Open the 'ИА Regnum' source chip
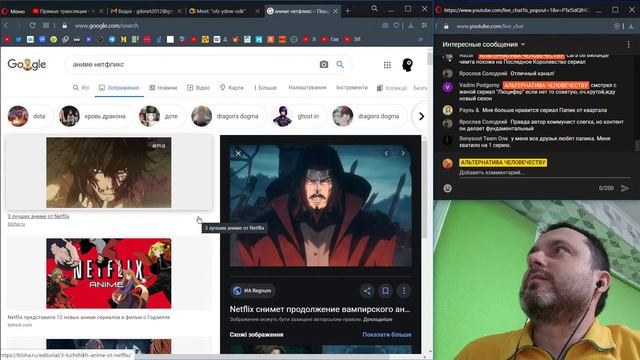640x360 pixels. click(253, 291)
